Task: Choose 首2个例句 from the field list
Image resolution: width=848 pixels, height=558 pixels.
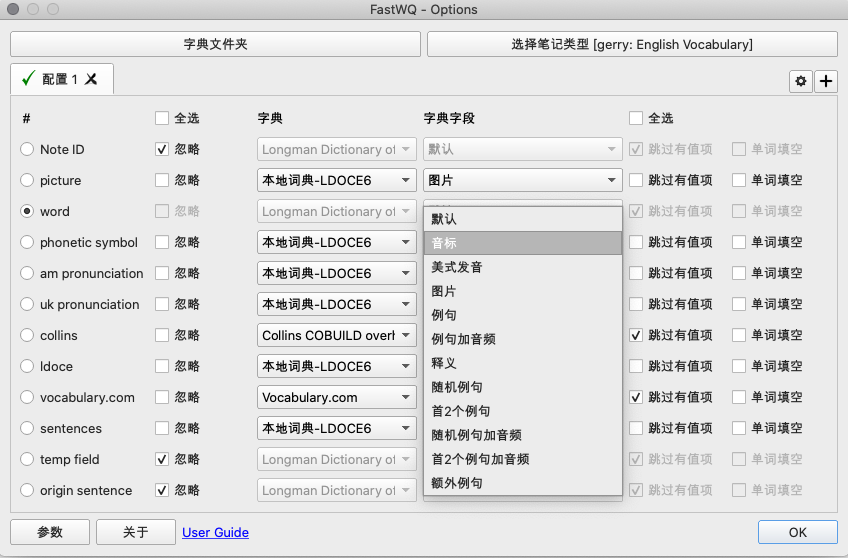Action: pos(523,411)
